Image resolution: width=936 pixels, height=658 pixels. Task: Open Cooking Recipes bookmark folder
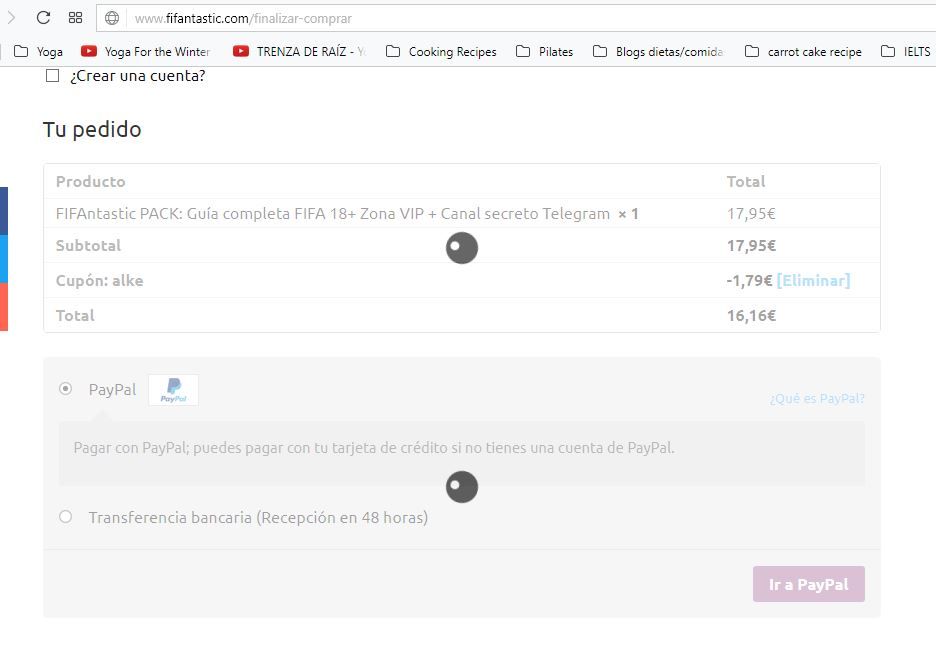click(x=441, y=51)
